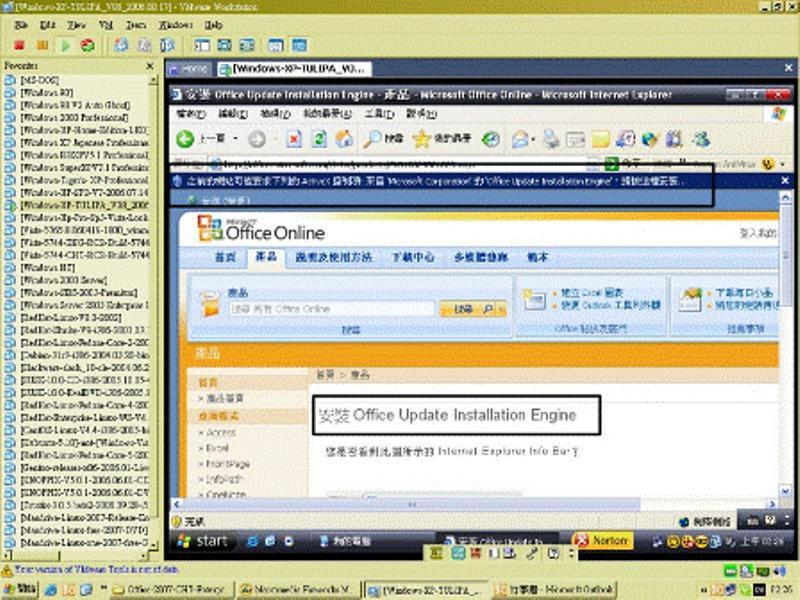Switch to the VMware Home tab
800x600 pixels.
coord(189,68)
